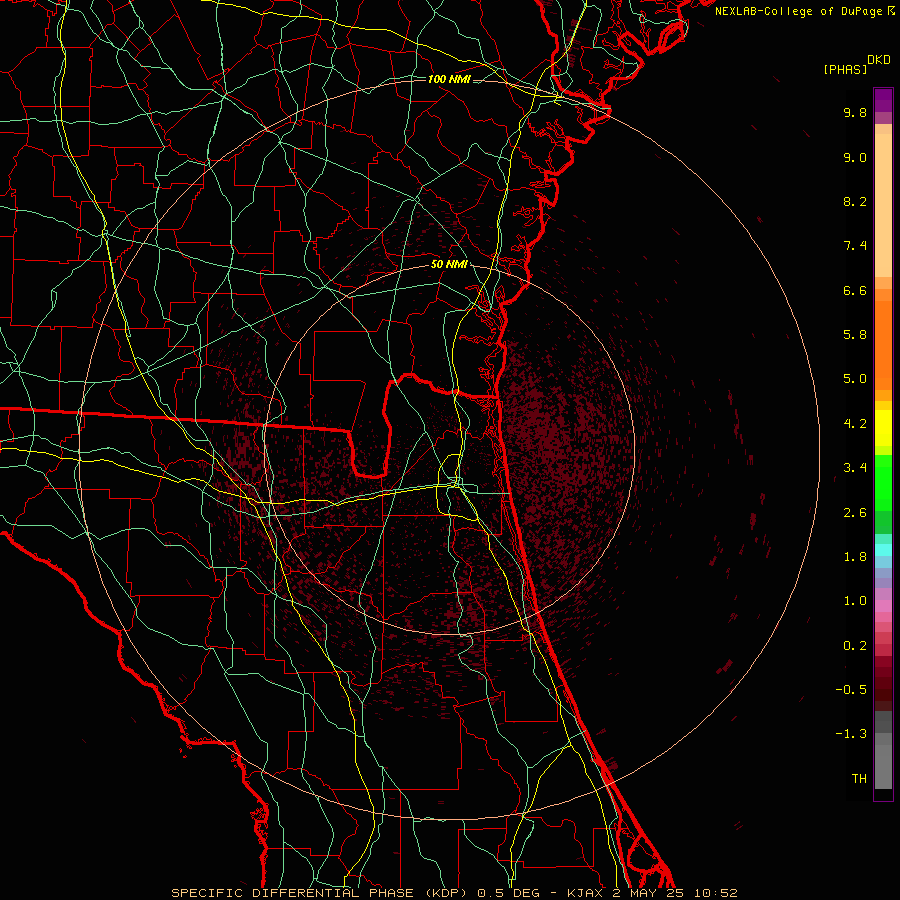
Task: Select the -1.3 scale value
Action: pyautogui.click(x=851, y=734)
